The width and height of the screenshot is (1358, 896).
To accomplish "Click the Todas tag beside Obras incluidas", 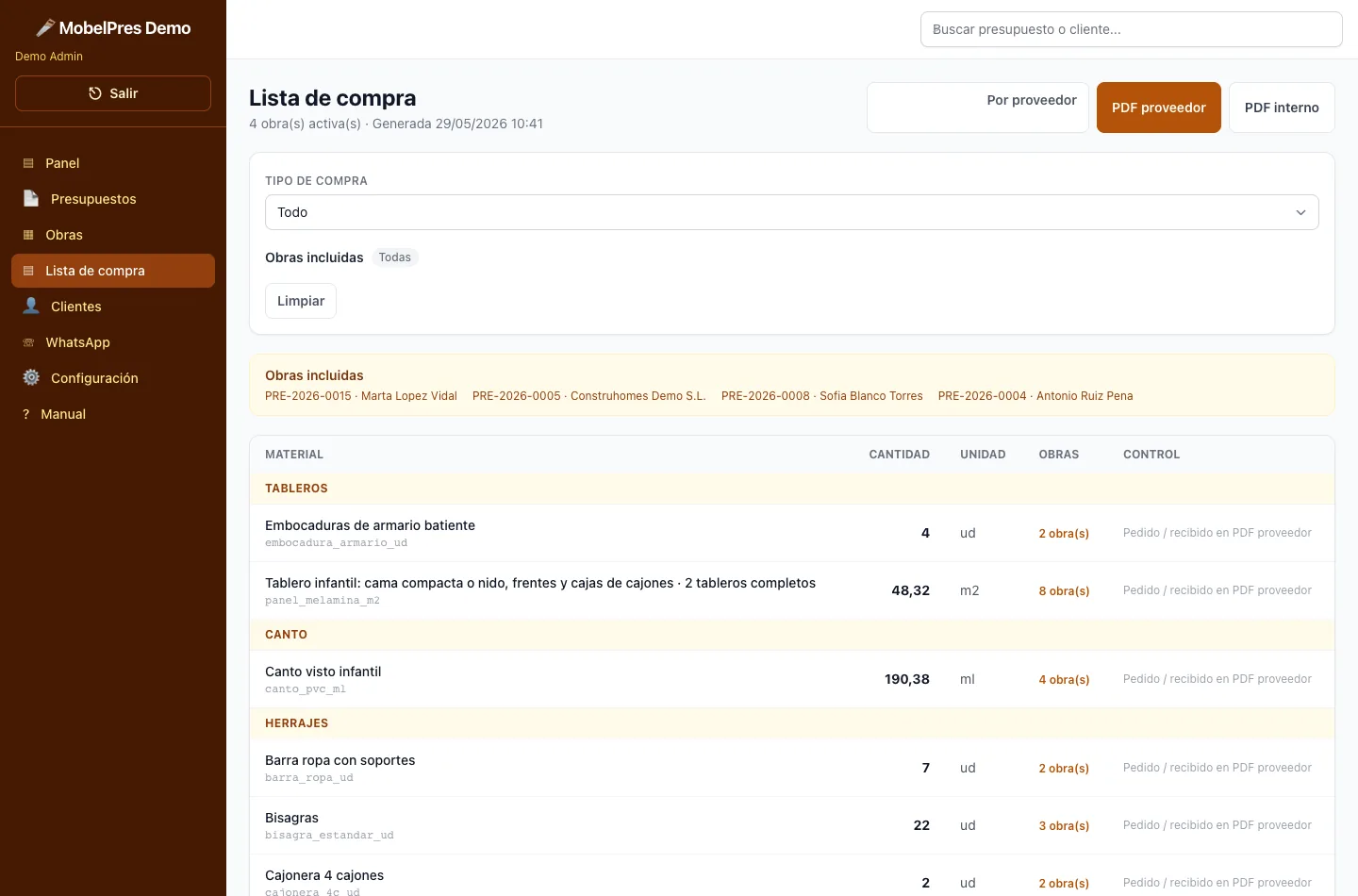I will (x=395, y=257).
